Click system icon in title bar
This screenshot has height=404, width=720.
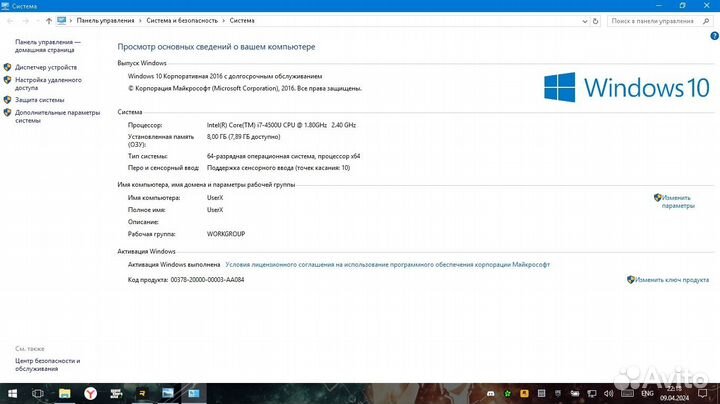tap(5, 6)
